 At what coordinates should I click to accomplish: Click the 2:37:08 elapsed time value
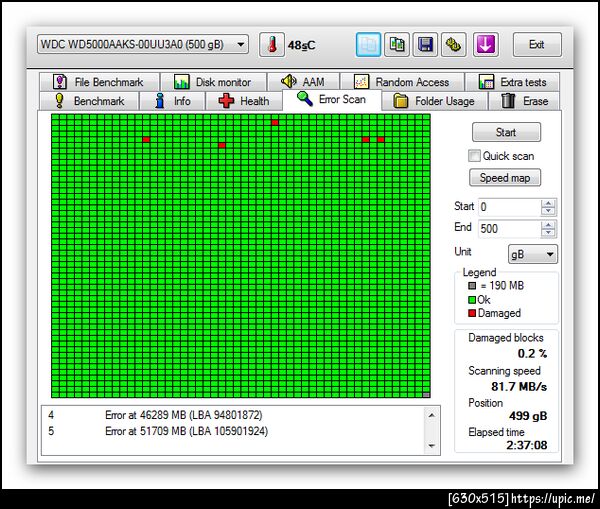(527, 445)
